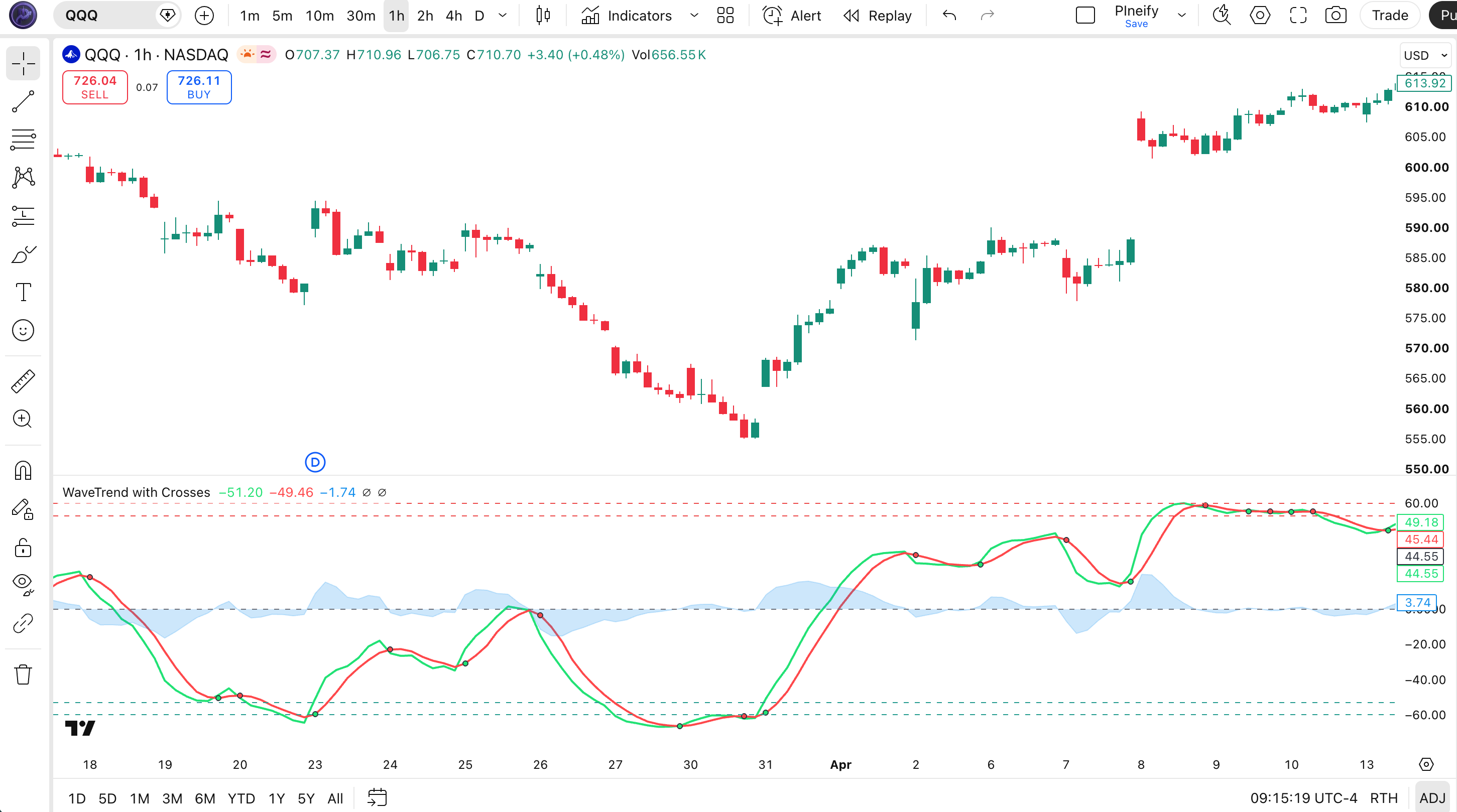
Task: Enter fullscreen mode
Action: pyautogui.click(x=1298, y=15)
